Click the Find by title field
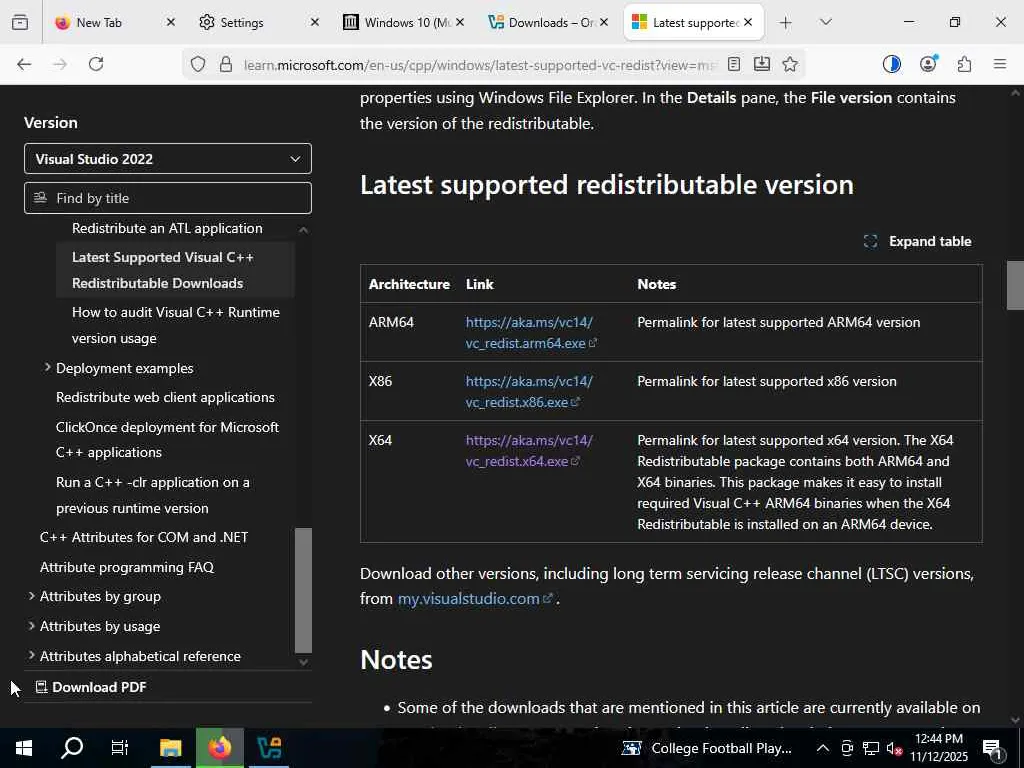1024x768 pixels. tap(168, 198)
